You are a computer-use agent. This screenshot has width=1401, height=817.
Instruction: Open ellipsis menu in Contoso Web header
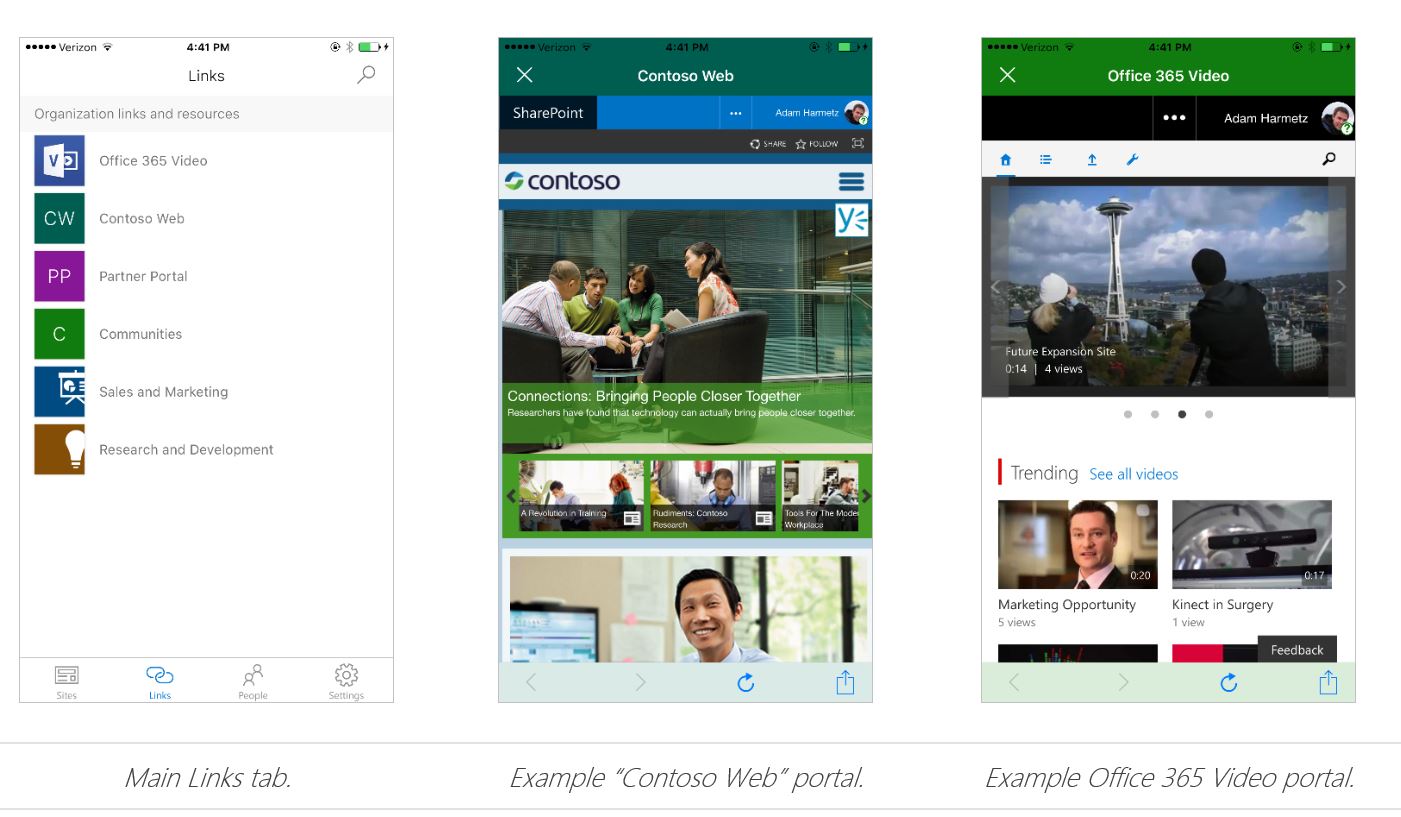736,114
